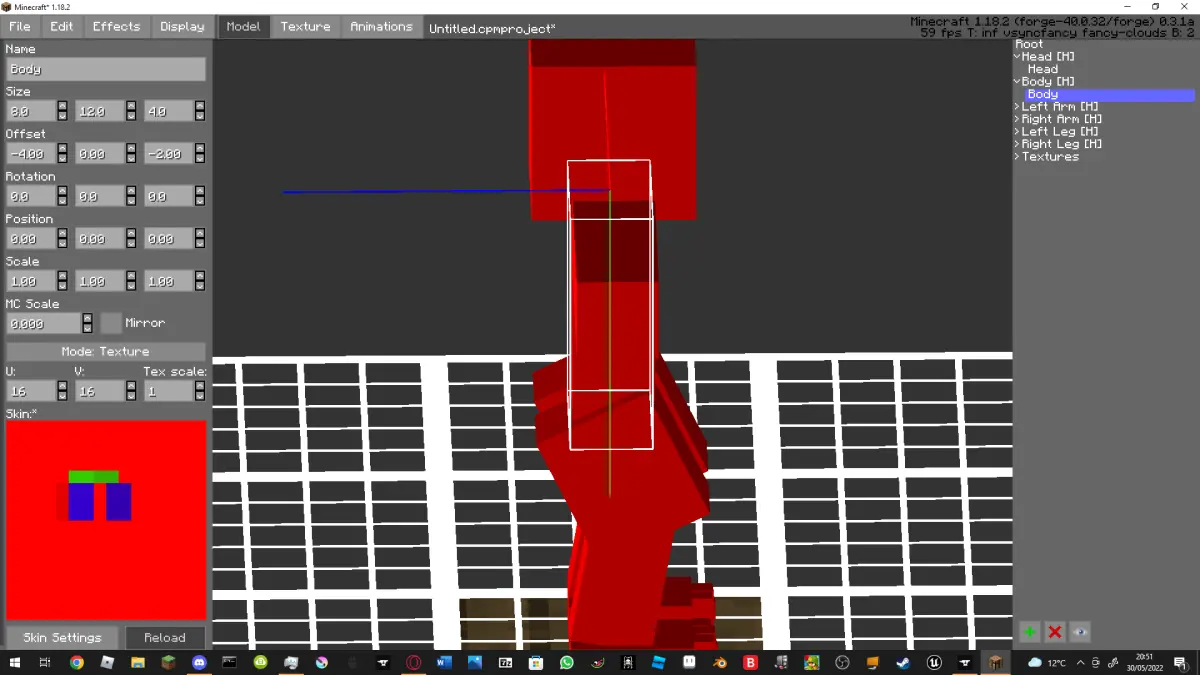Select the Root node in tree
Viewport: 1200px width, 675px height.
[1029, 44]
